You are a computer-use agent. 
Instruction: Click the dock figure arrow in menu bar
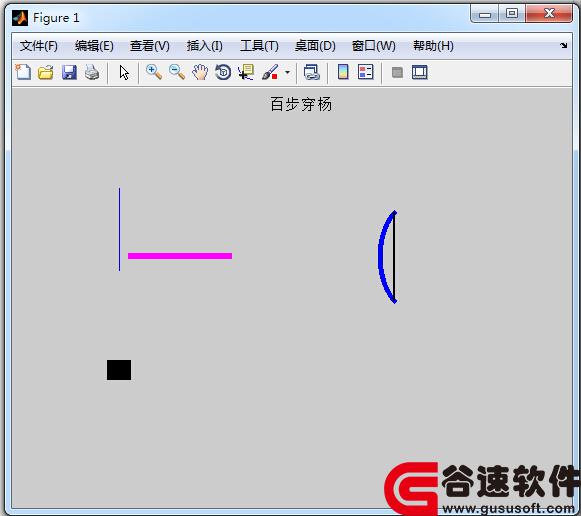point(564,45)
